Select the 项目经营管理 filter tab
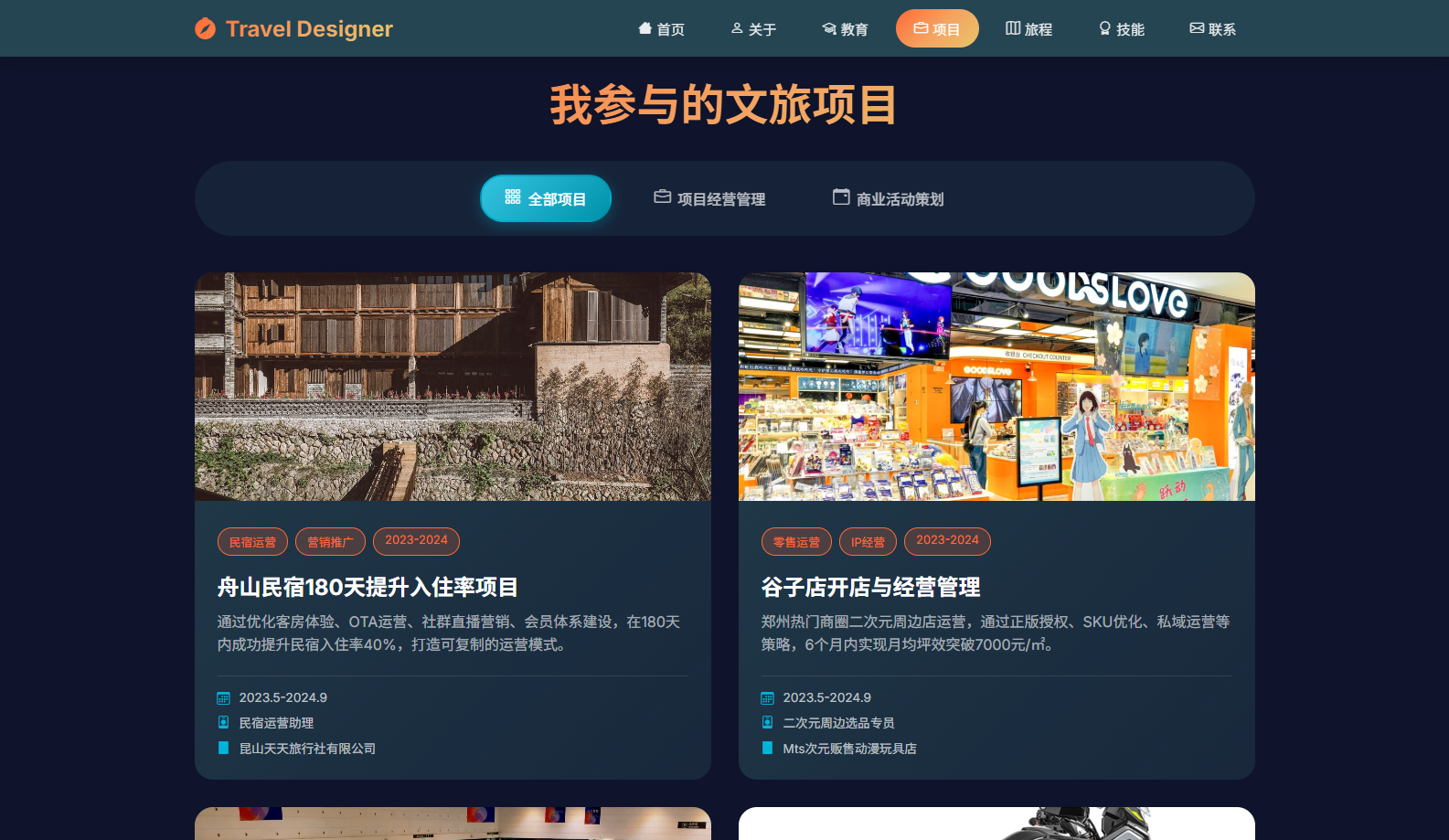 point(710,198)
